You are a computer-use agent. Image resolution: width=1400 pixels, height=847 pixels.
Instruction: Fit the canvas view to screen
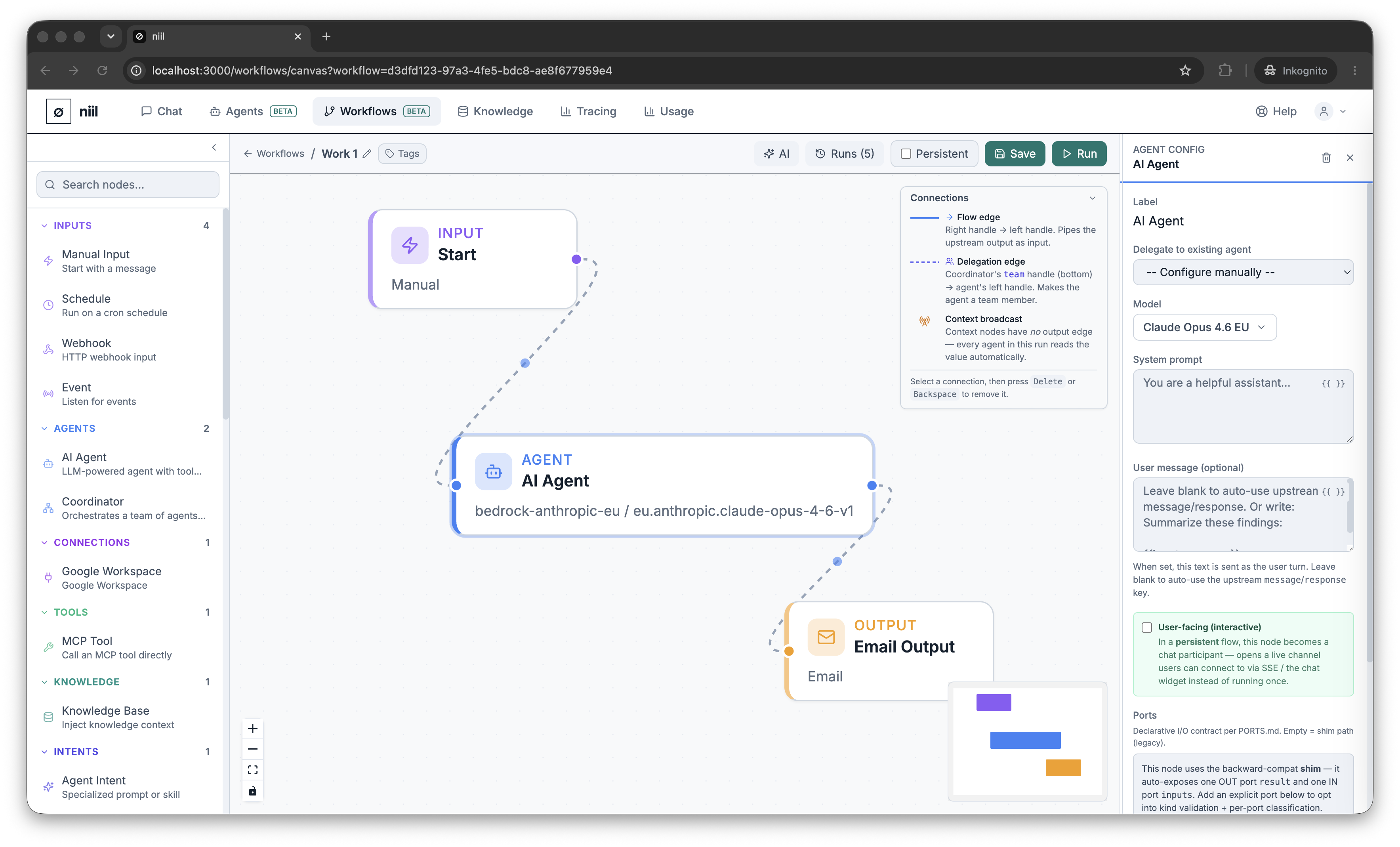pos(253,770)
